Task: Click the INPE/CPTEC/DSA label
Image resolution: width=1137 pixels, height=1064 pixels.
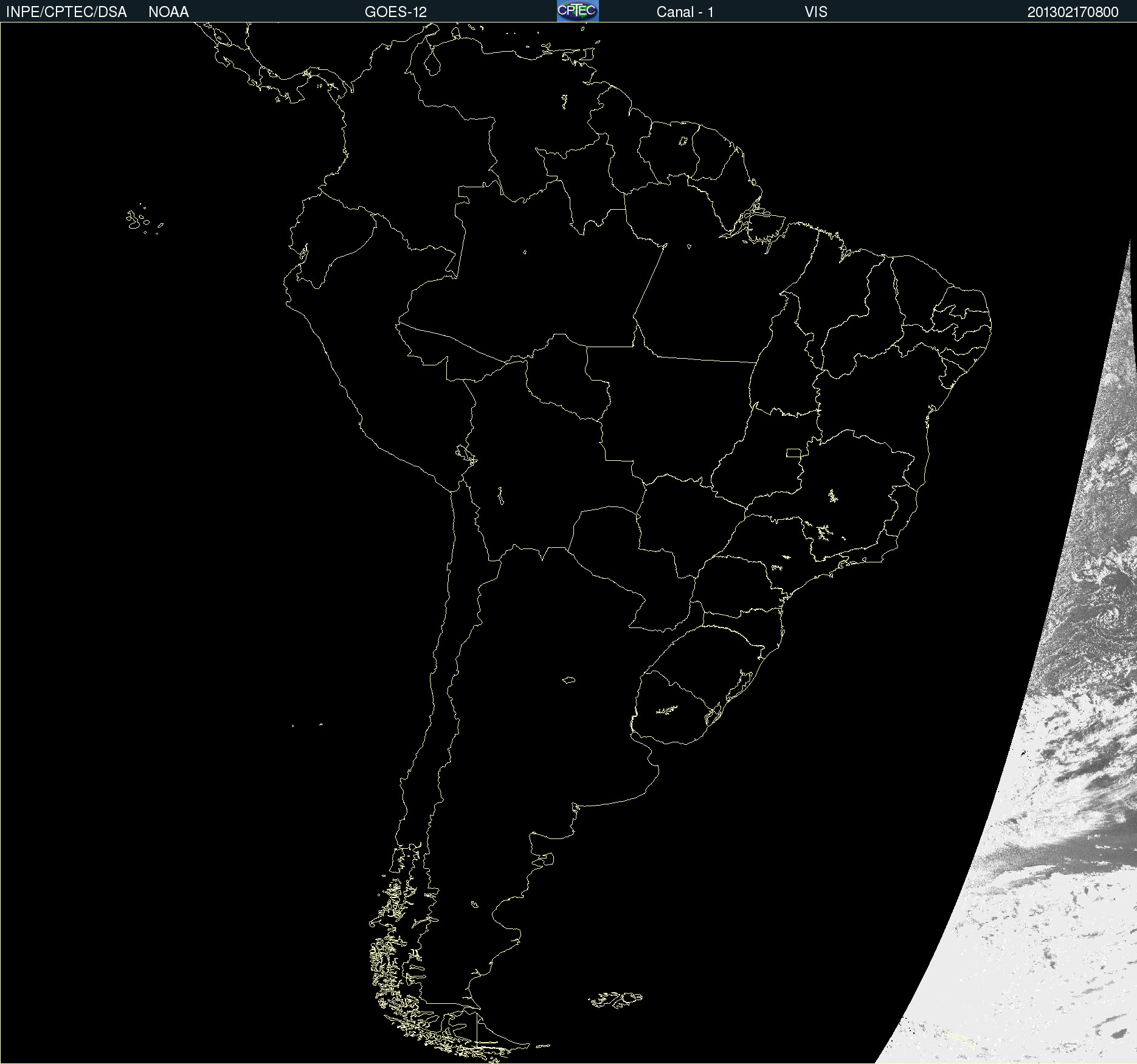Action: (x=66, y=12)
